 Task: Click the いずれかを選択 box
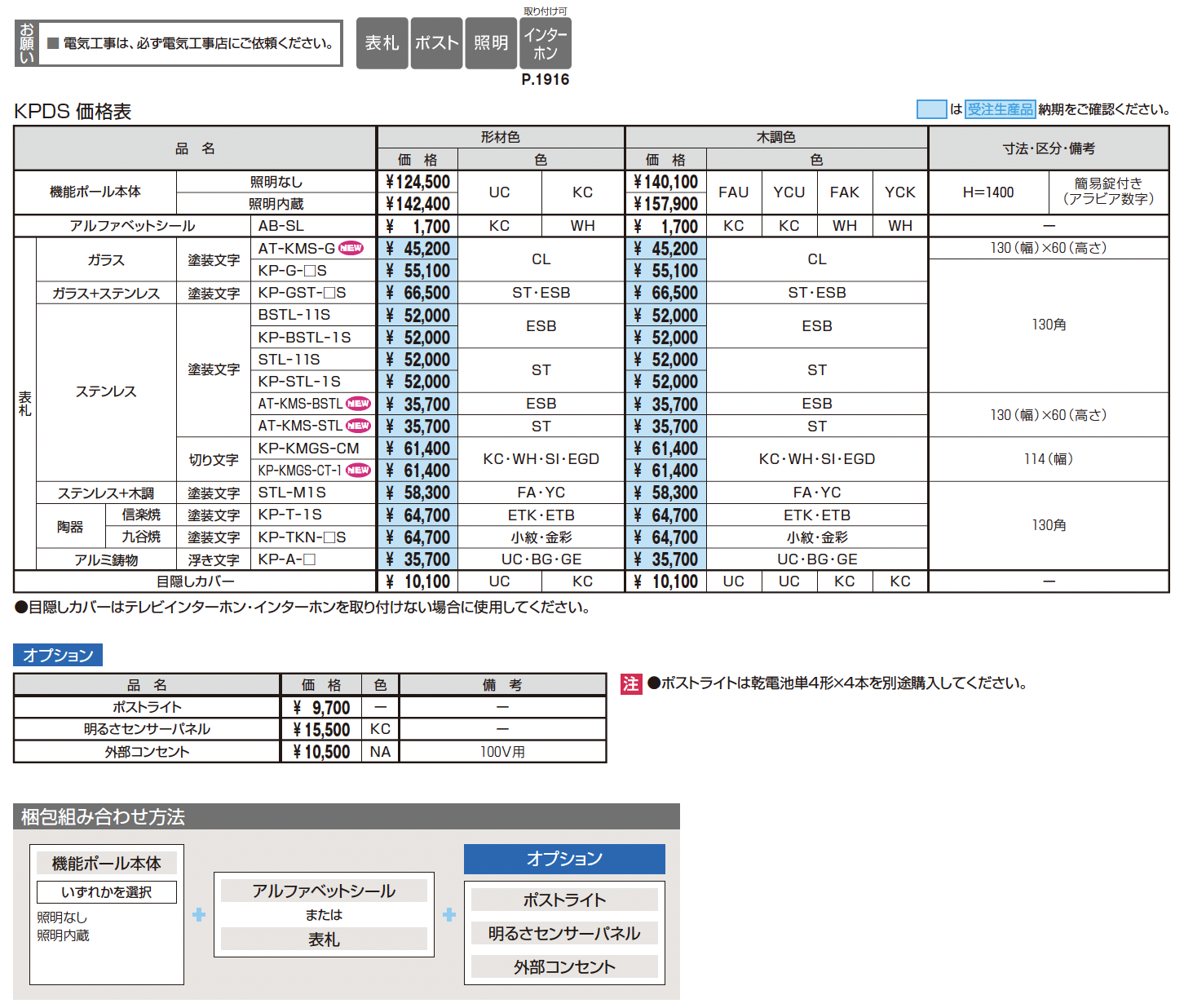point(107,892)
